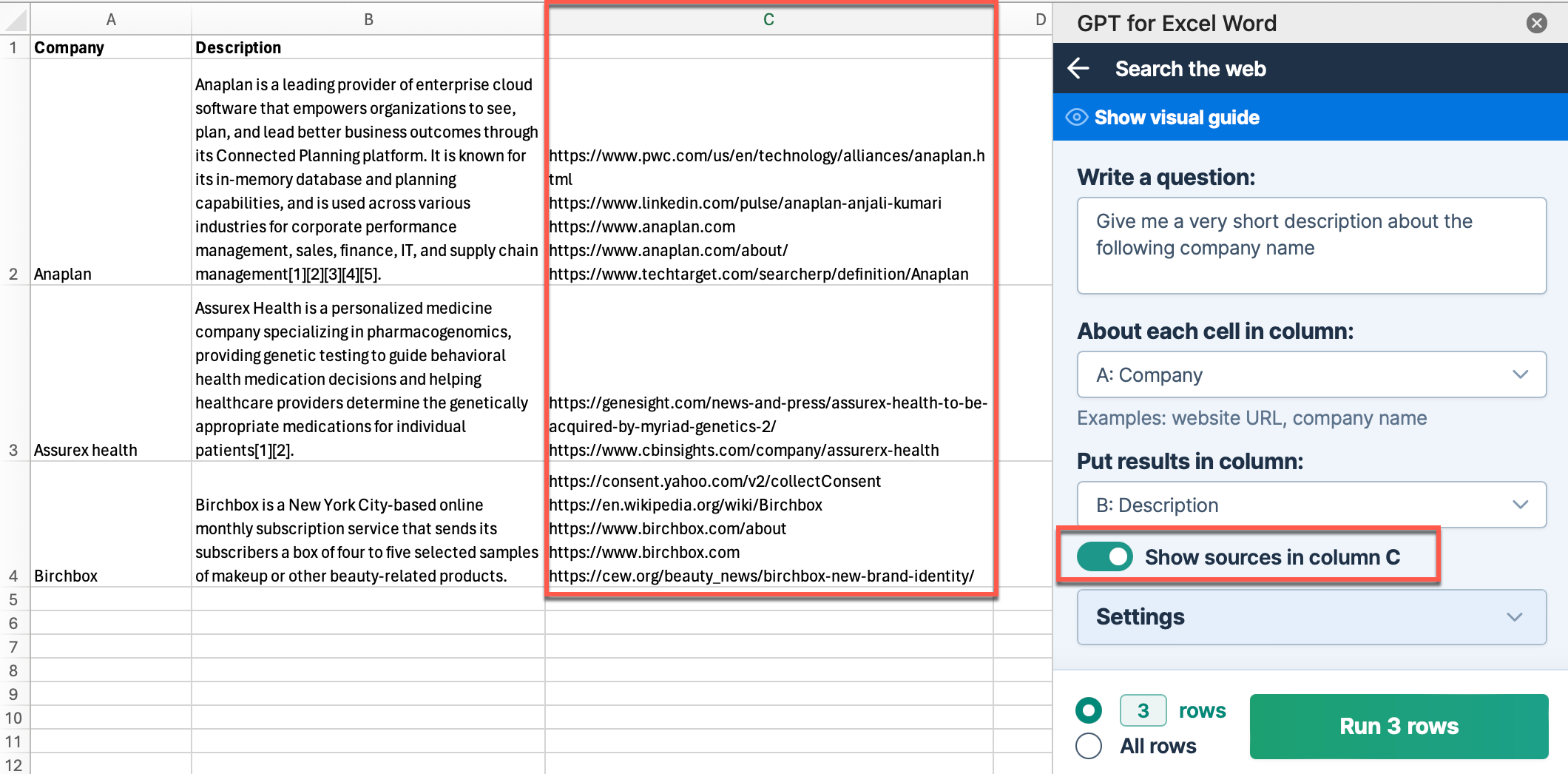Viewport: 1568px width, 774px height.
Task: Click the rows count number field
Action: 1143,711
